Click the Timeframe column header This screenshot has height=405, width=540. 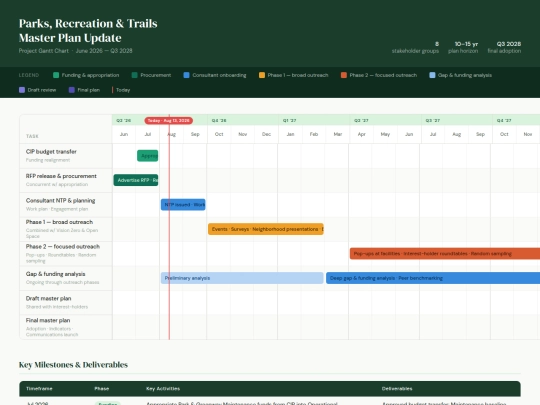coord(39,388)
